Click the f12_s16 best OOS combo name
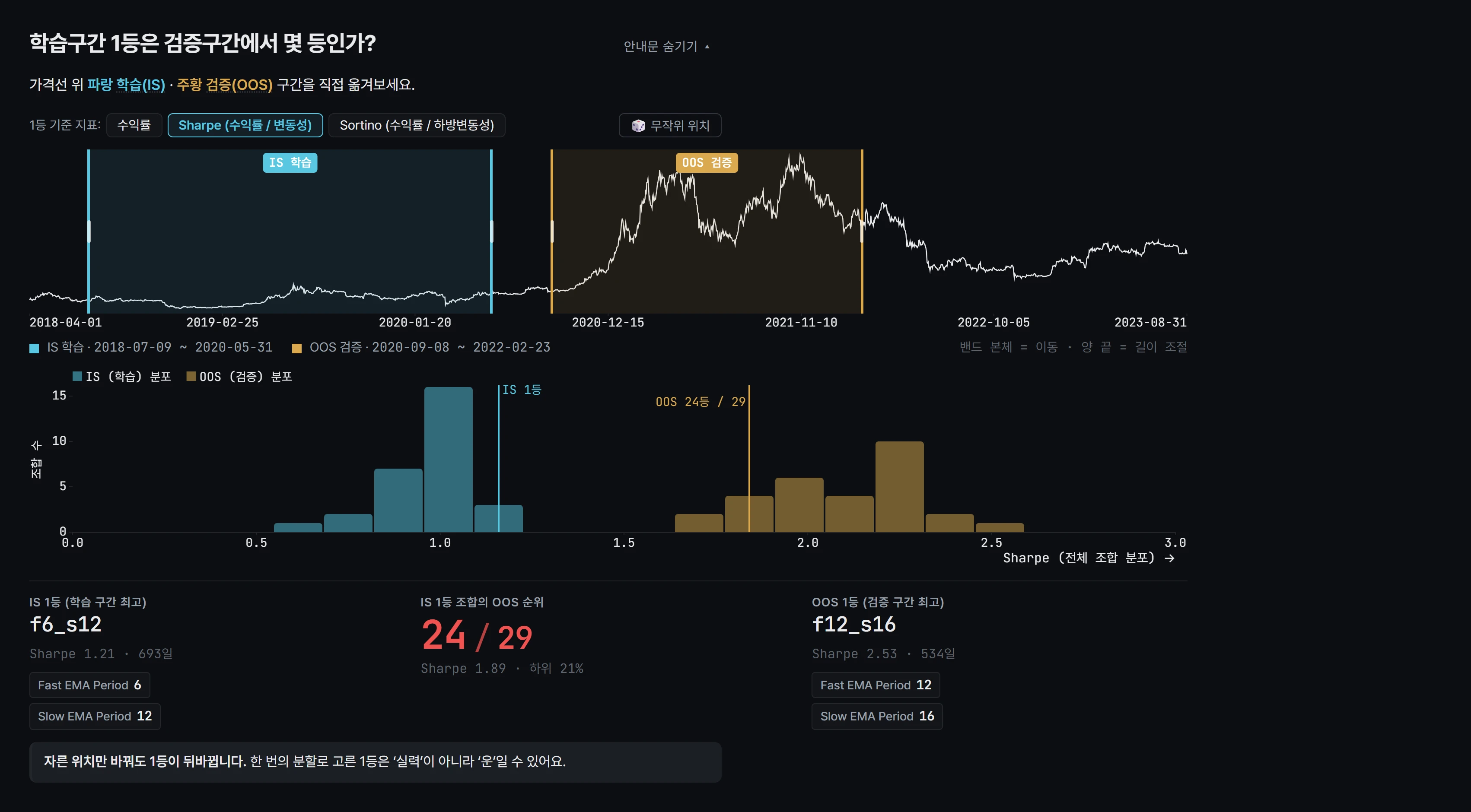Viewport: 1471px width, 812px height. (854, 624)
